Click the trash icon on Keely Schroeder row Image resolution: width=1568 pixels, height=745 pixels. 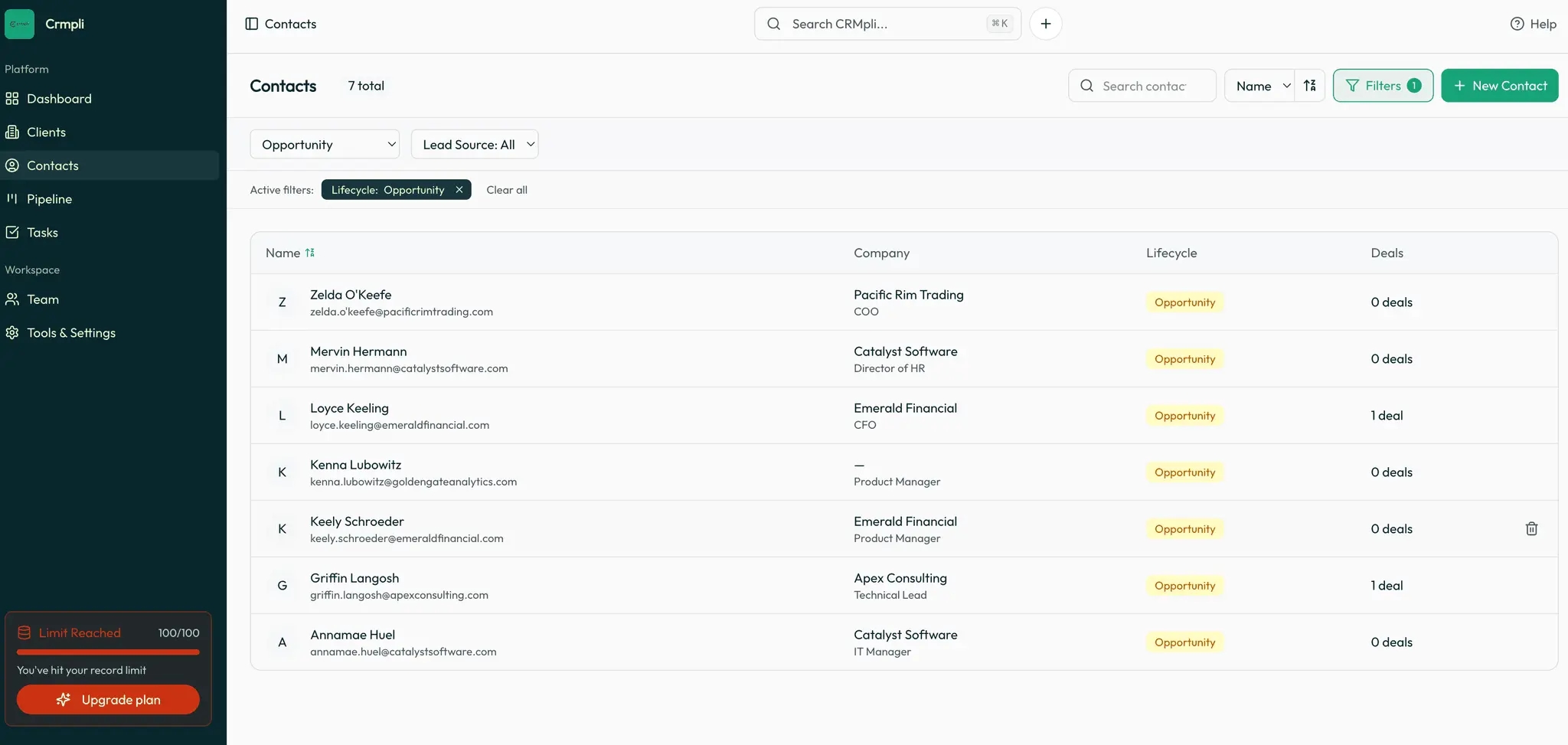pos(1531,528)
